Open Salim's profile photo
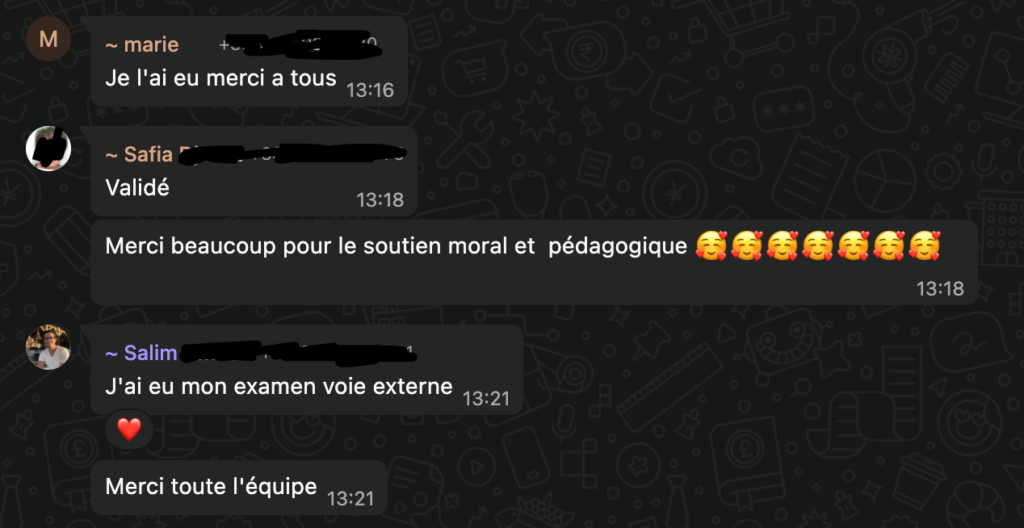Screen dimensions: 1024x528 [48, 347]
